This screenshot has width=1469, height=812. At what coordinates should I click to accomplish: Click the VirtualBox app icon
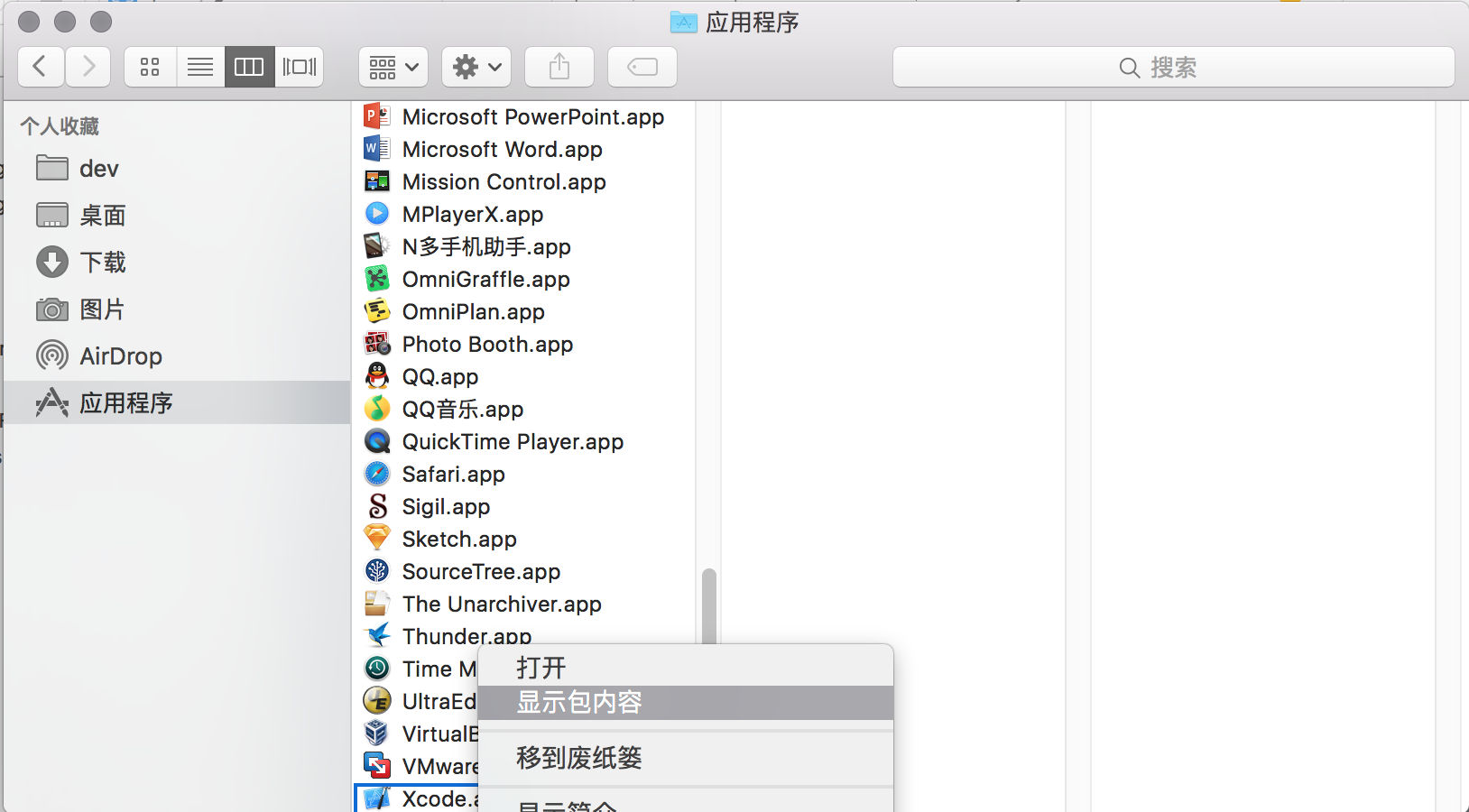[x=376, y=734]
